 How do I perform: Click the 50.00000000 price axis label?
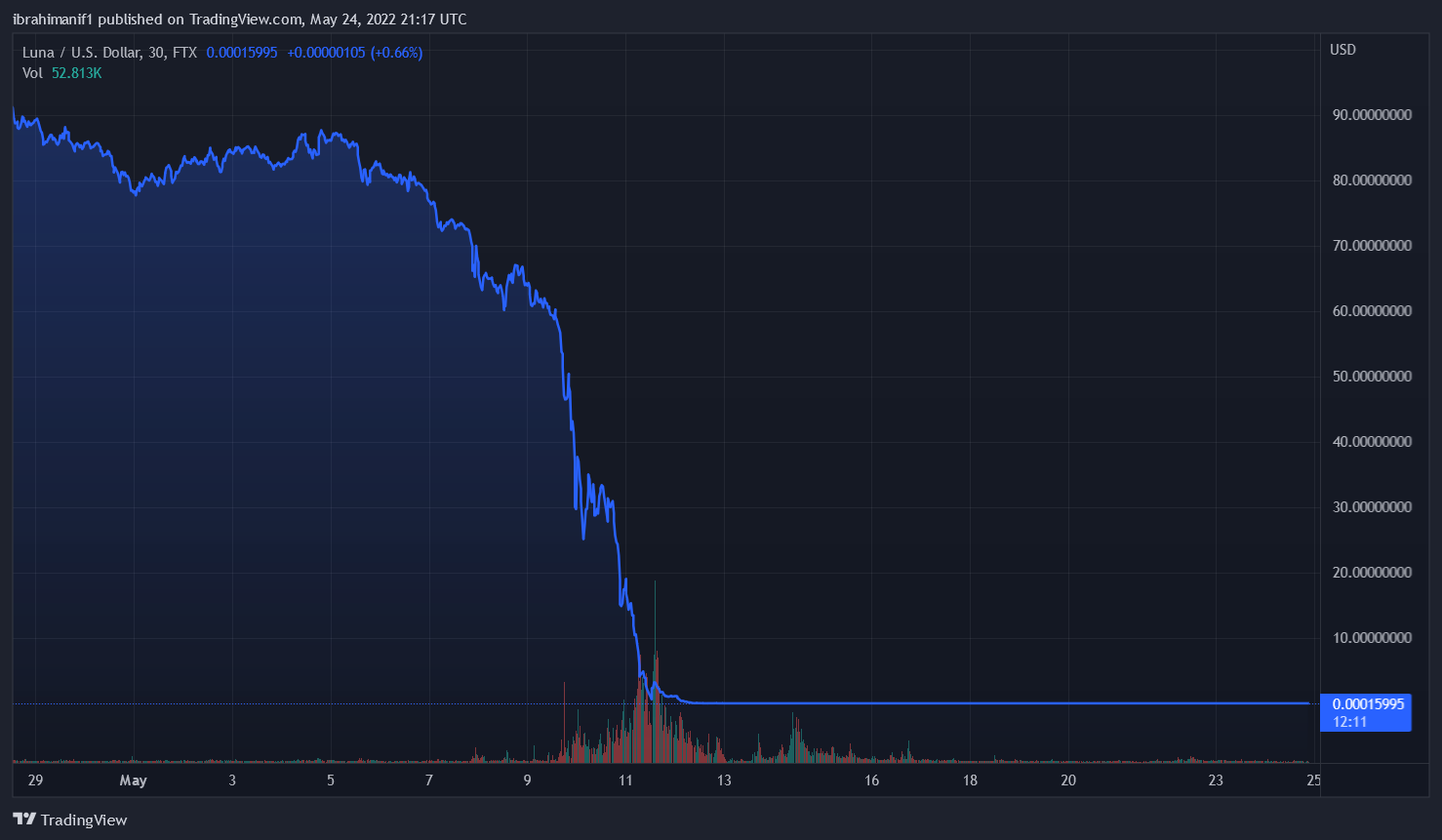click(x=1372, y=377)
